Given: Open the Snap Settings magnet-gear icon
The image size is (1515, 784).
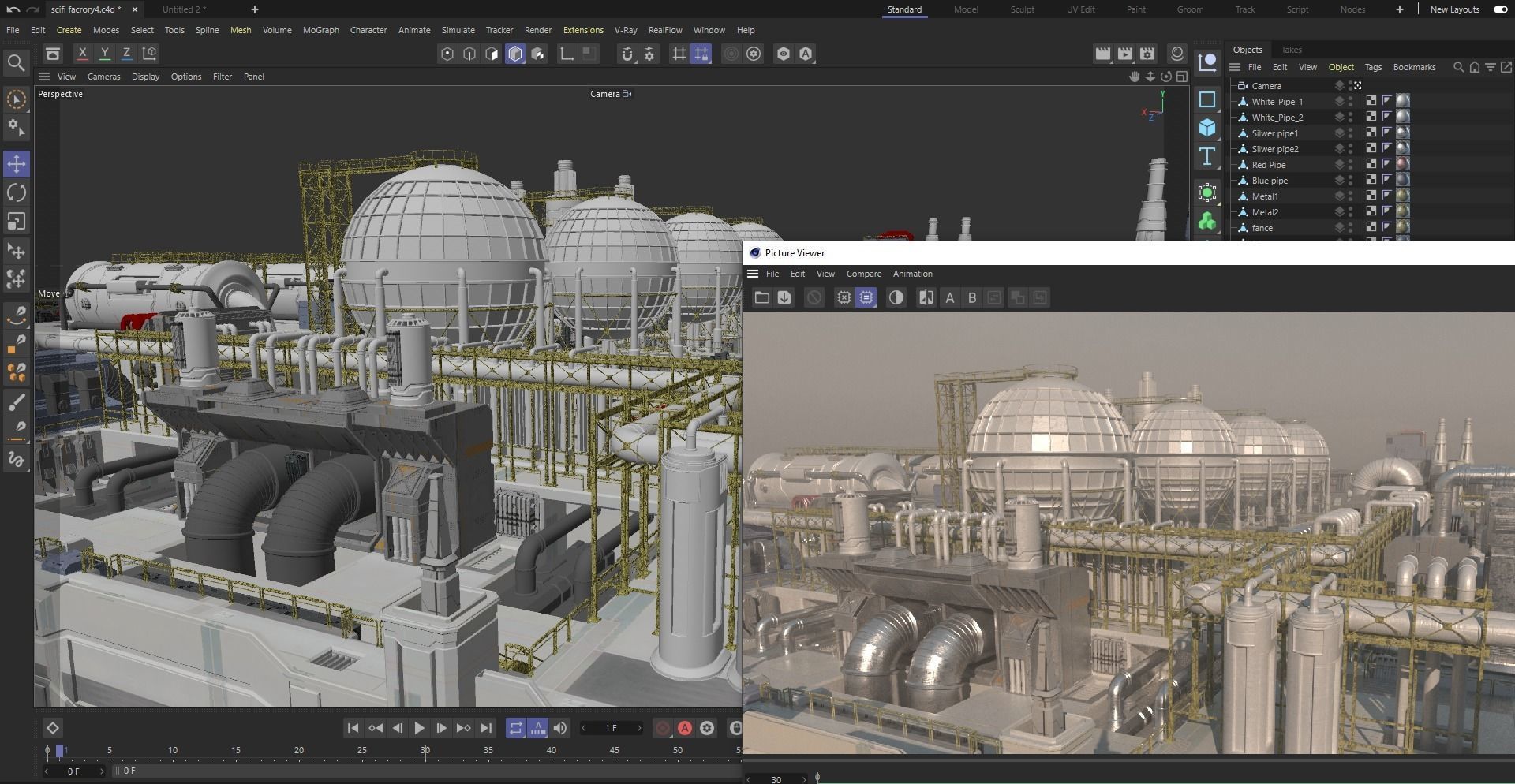Looking at the screenshot, I should tap(649, 54).
